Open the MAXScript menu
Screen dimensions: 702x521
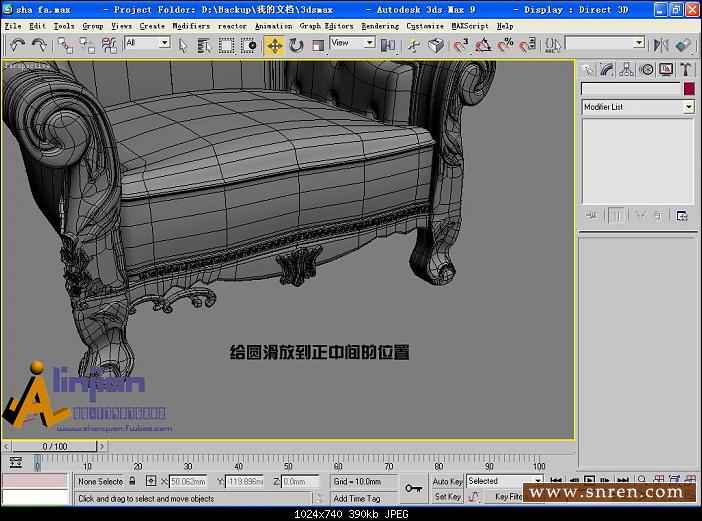click(x=470, y=26)
